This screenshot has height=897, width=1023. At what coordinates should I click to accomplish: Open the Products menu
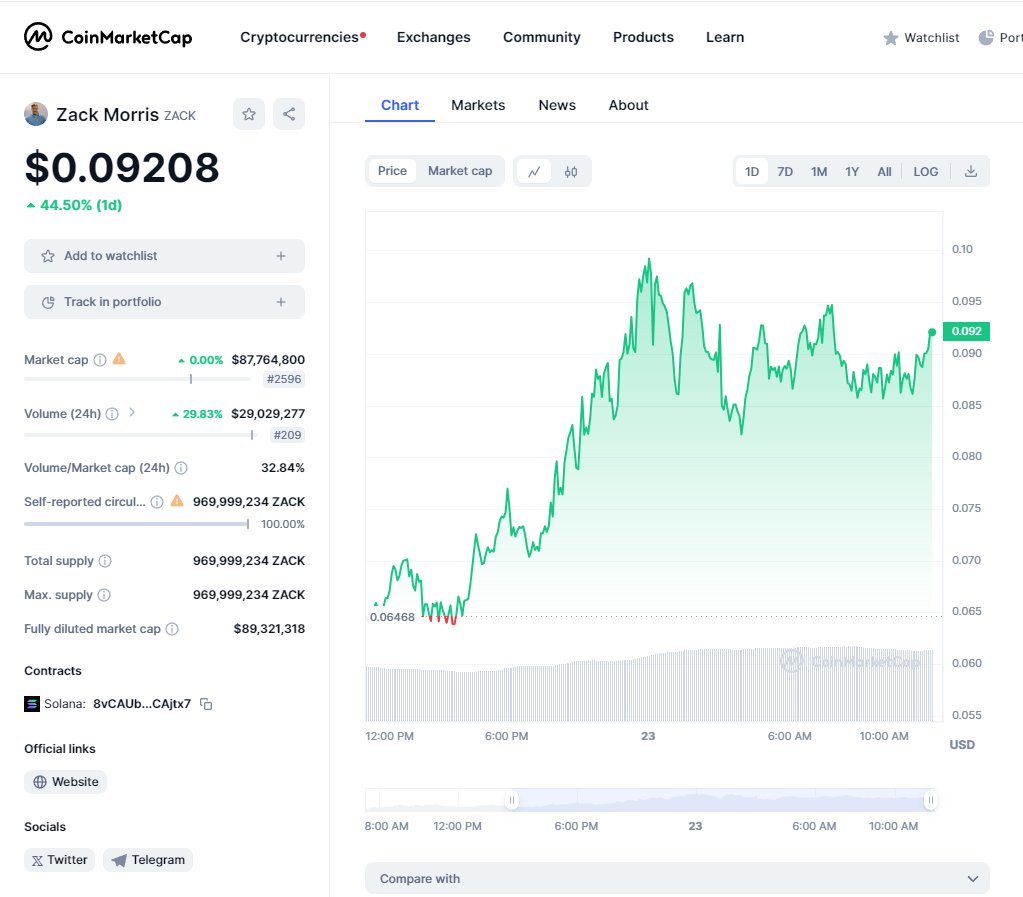point(643,37)
